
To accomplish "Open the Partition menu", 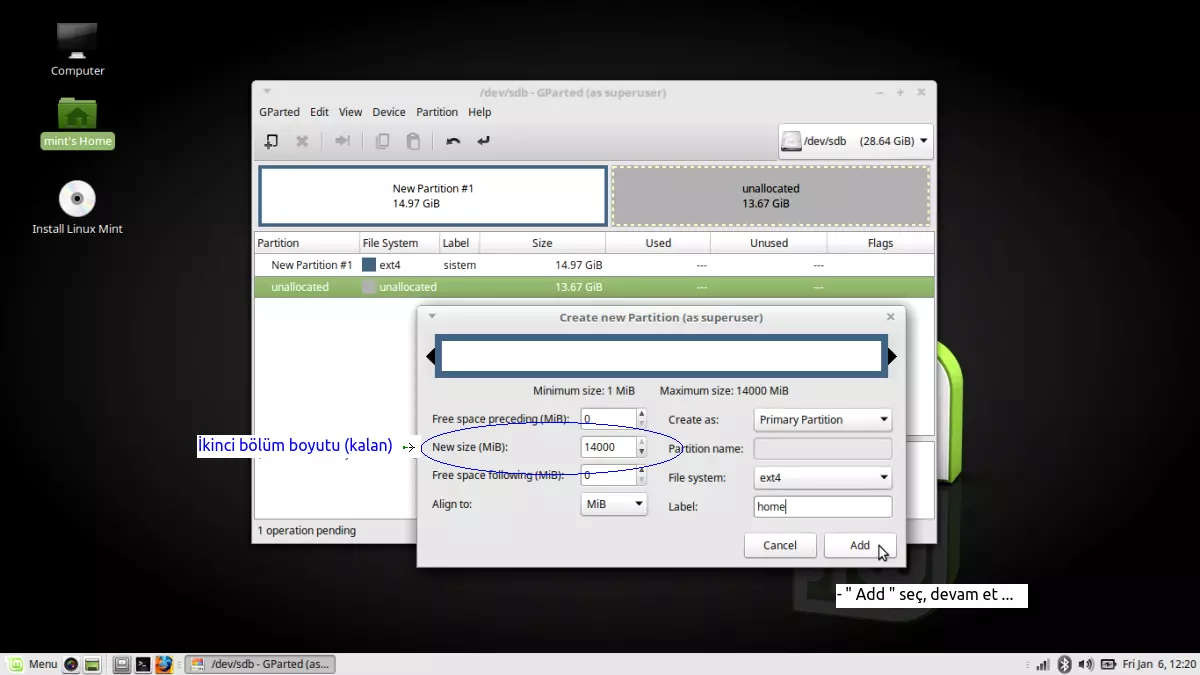I will 437,112.
